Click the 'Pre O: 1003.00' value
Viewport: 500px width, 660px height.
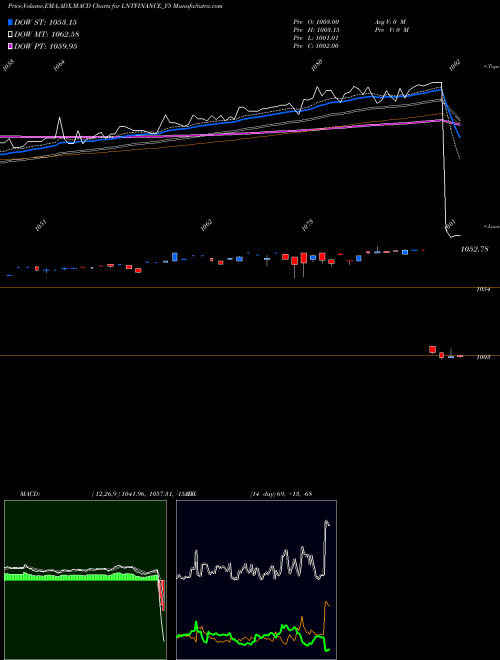pos(316,22)
